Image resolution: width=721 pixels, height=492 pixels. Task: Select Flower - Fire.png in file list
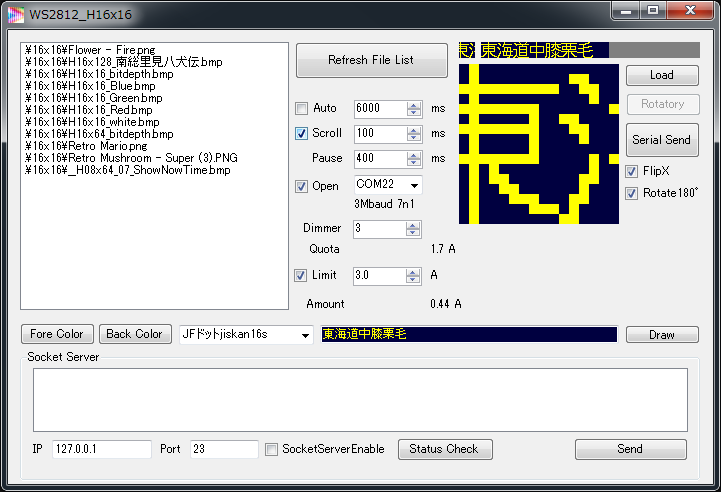(90, 50)
